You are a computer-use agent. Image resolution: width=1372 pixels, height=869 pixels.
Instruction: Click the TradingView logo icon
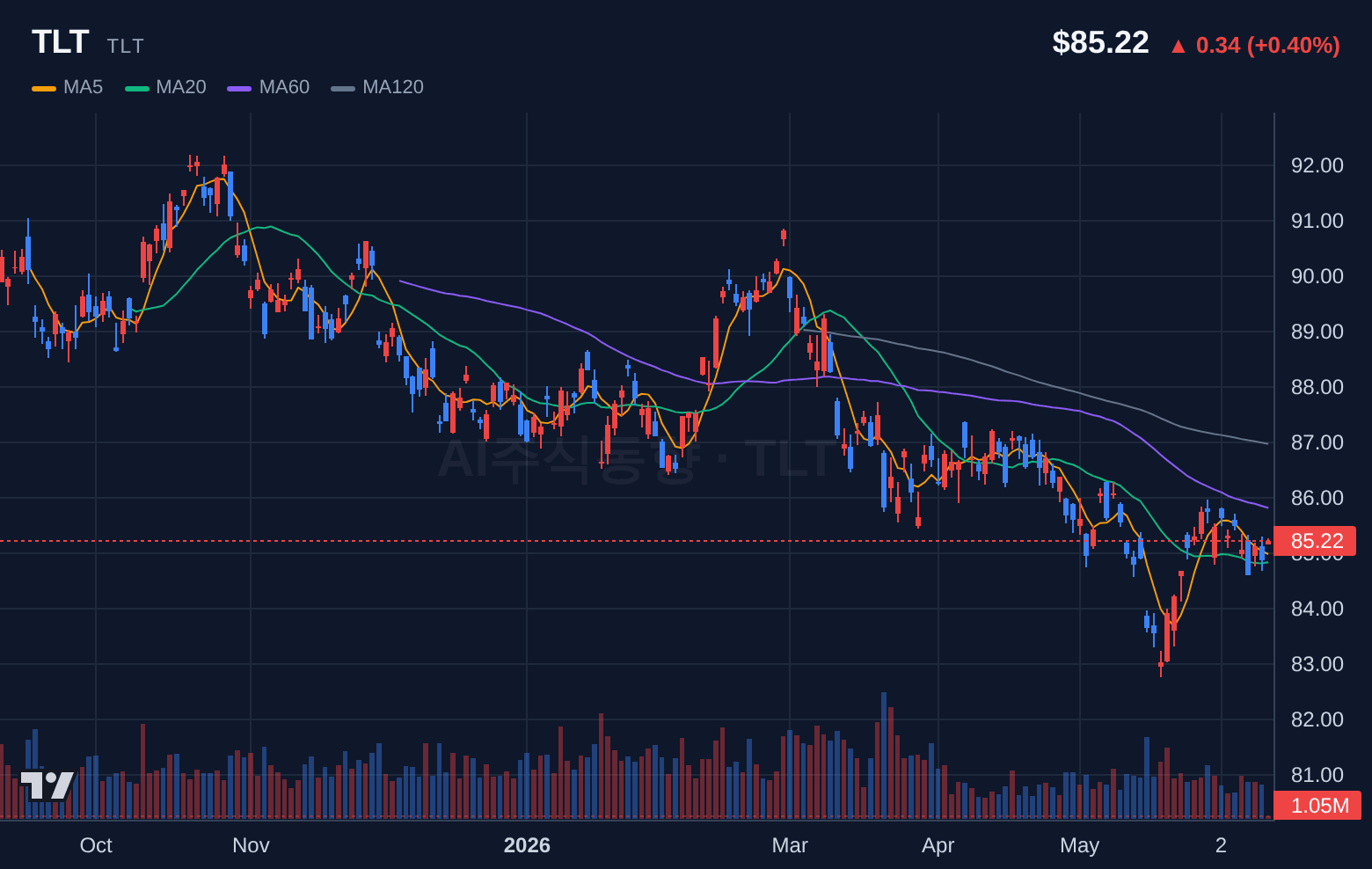tap(47, 785)
